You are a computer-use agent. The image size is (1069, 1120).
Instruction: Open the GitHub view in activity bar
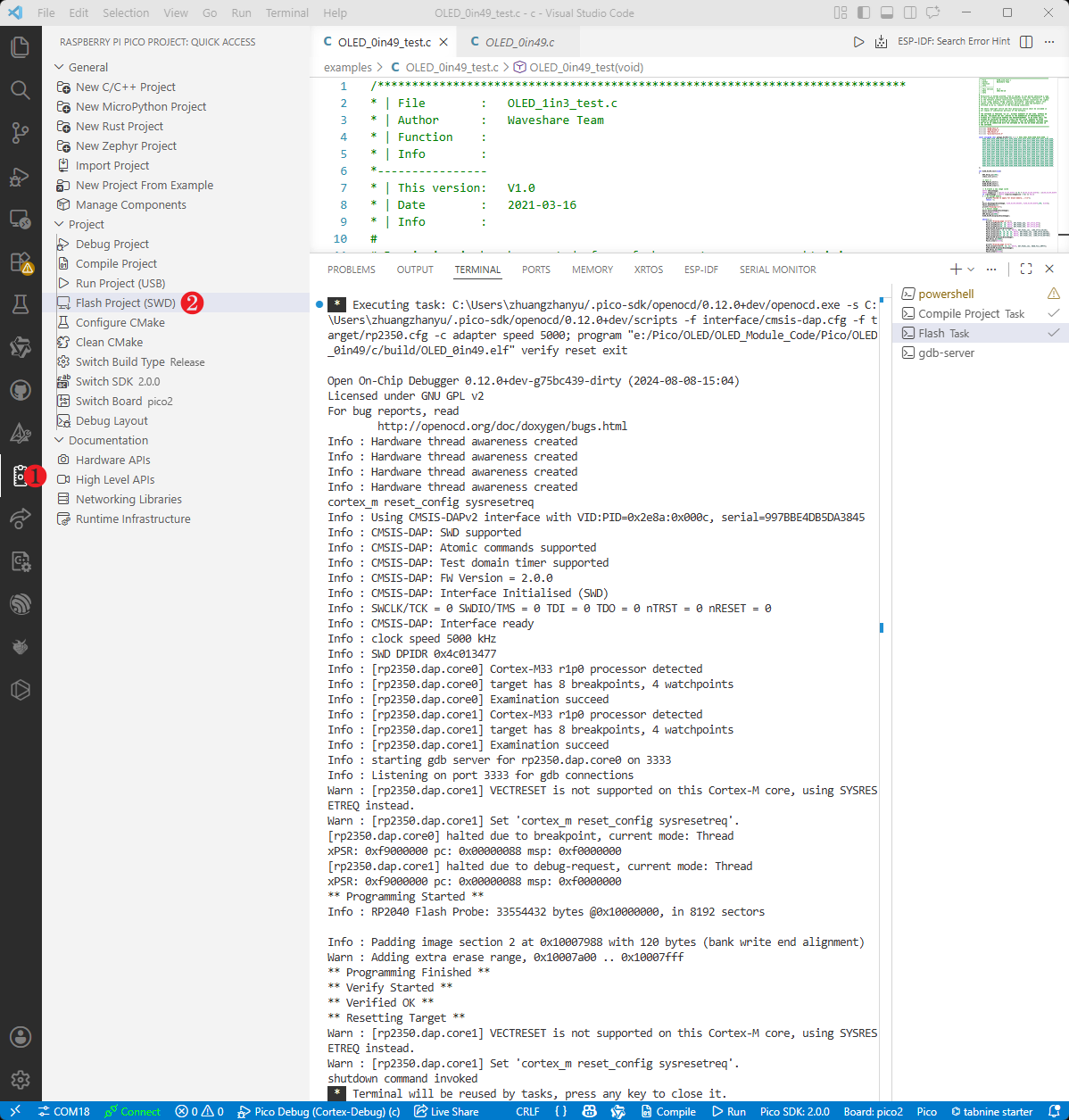21,390
